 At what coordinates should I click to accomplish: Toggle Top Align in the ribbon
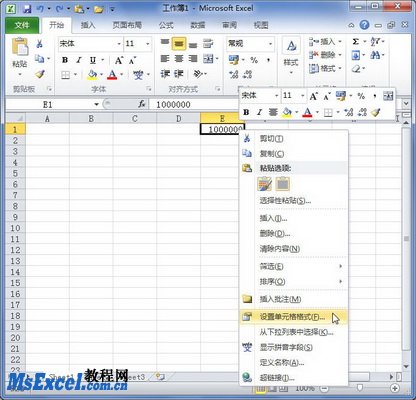coord(165,43)
